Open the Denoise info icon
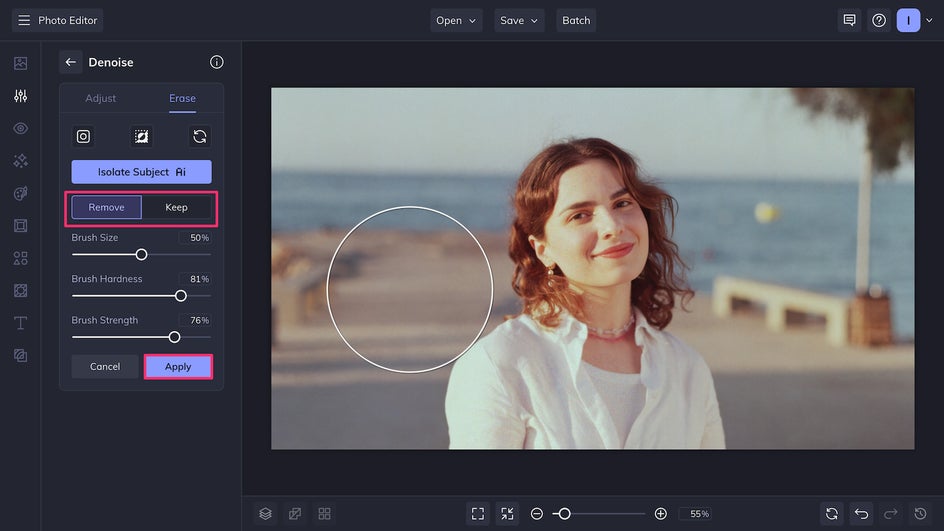Viewport: 944px width, 531px height. coord(217,62)
